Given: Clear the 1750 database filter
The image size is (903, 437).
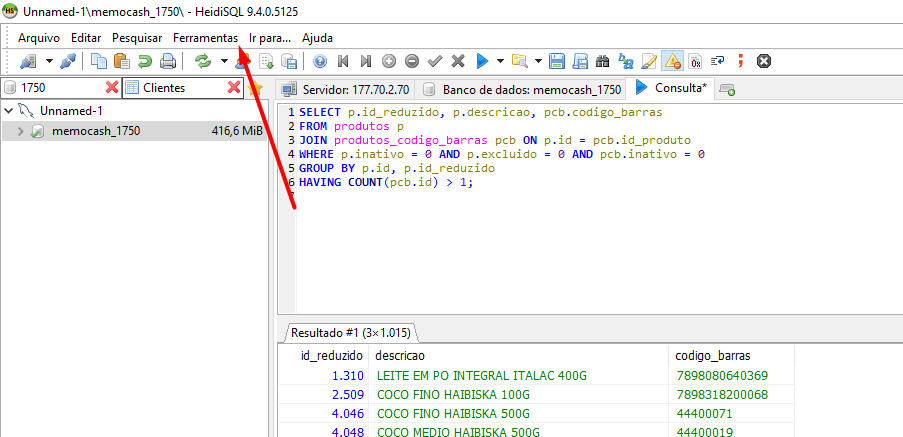Looking at the screenshot, I should (112, 88).
